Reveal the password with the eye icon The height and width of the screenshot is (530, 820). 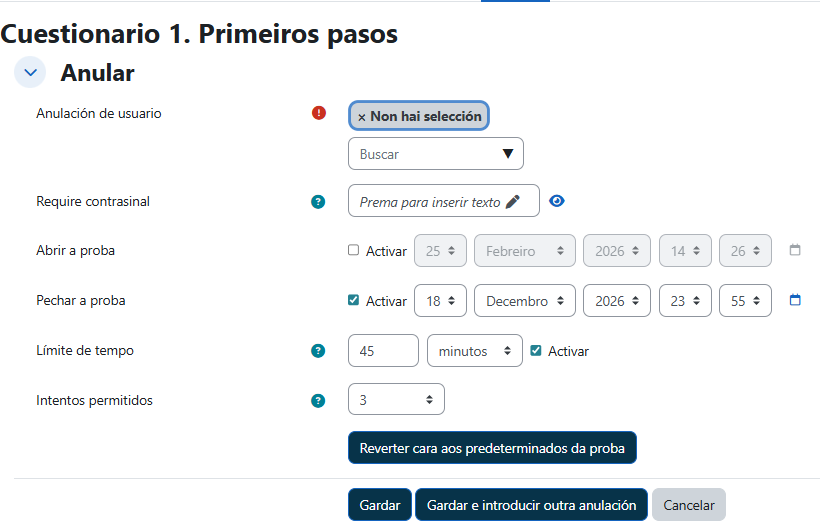pyautogui.click(x=557, y=201)
